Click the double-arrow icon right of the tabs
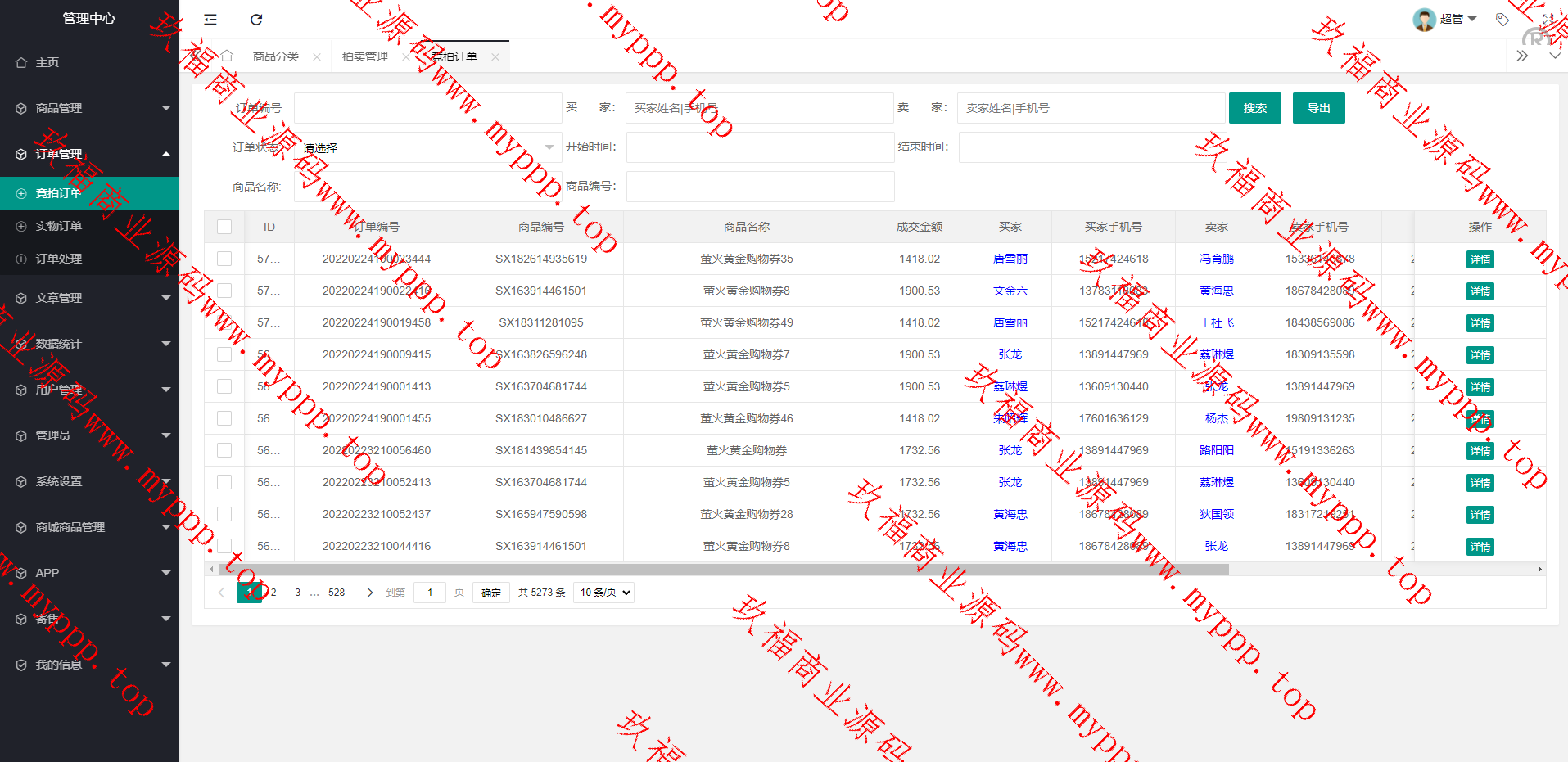The image size is (1568, 762). (x=1522, y=56)
